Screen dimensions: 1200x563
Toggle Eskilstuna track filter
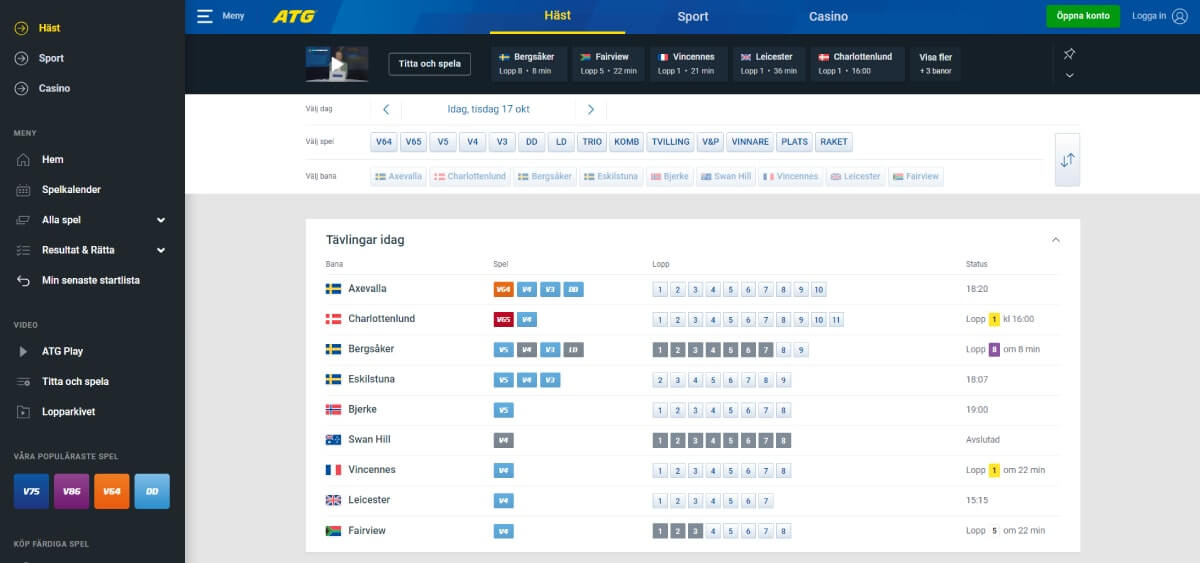(611, 177)
